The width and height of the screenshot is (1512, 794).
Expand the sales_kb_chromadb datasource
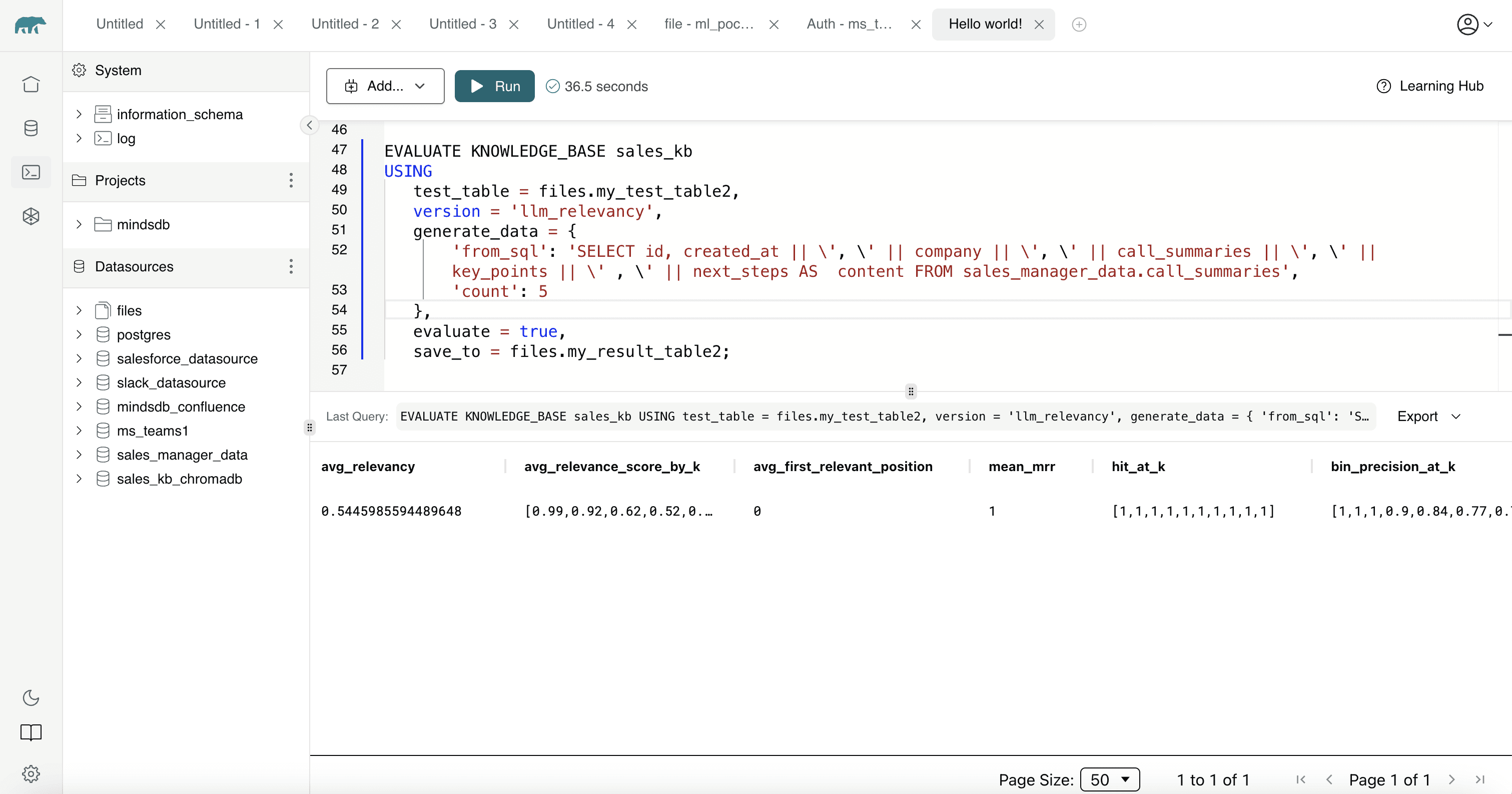[x=79, y=479]
